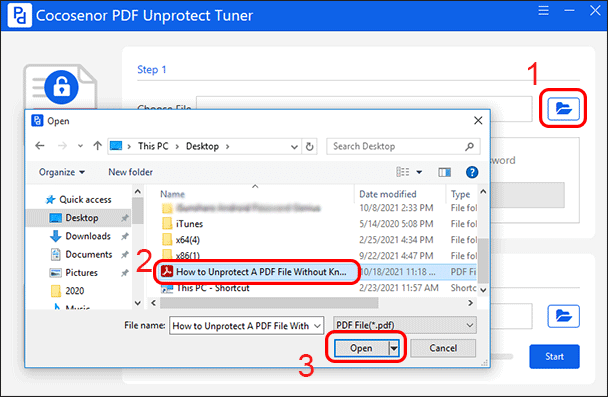Select How to Unprotect A PDF file

pos(254,272)
